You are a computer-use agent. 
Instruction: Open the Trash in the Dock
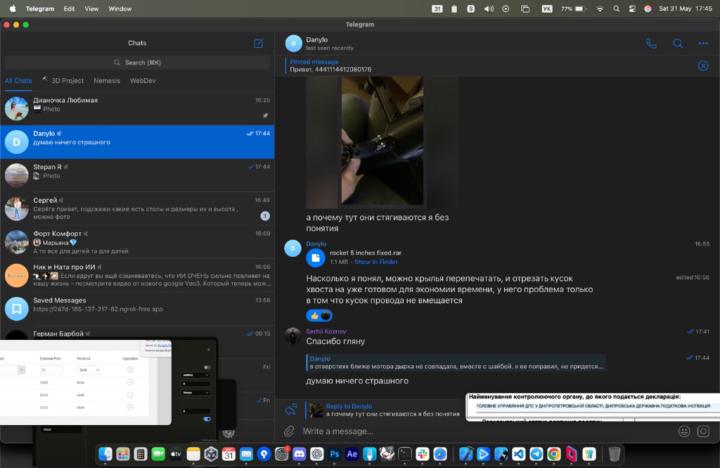click(614, 454)
